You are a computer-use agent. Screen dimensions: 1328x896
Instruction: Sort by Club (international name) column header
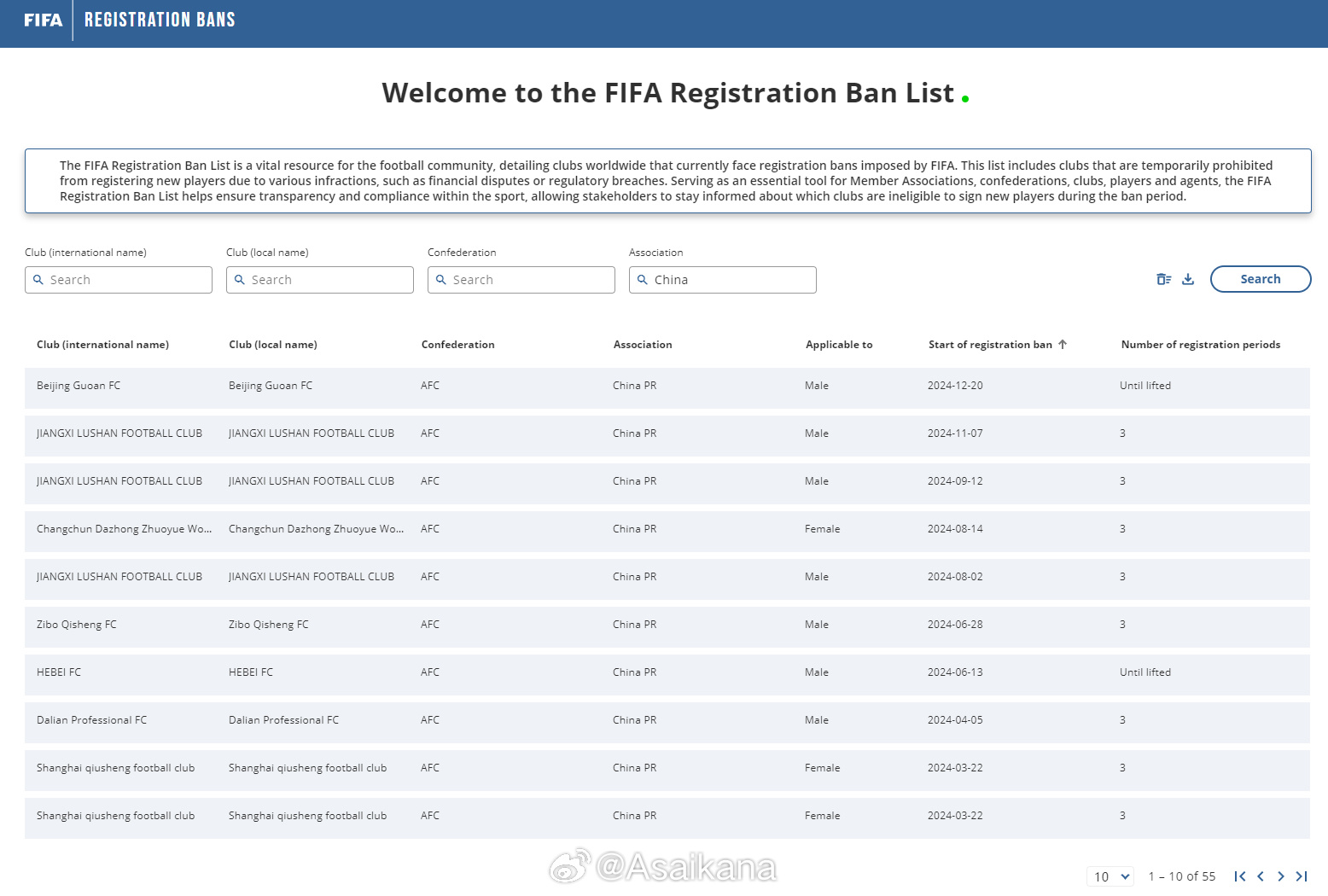pos(102,345)
